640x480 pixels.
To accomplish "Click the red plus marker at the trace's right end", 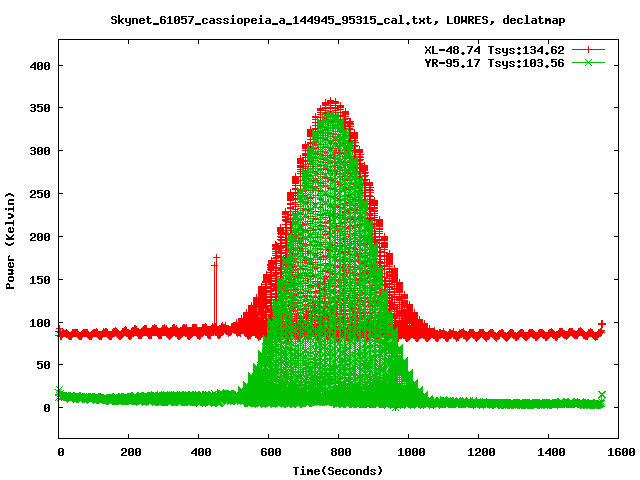I will pyautogui.click(x=602, y=324).
